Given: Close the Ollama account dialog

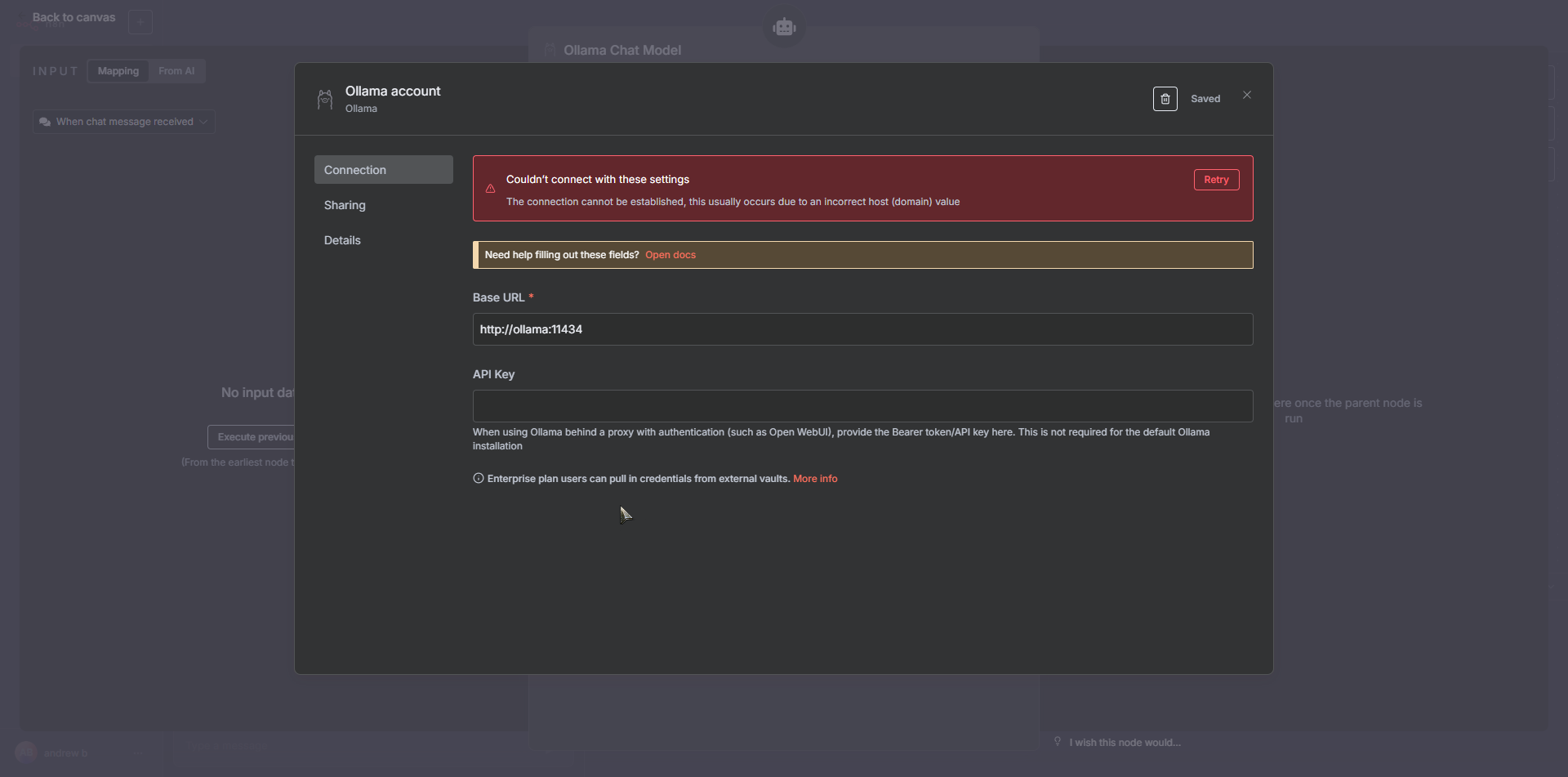Looking at the screenshot, I should click(1247, 95).
